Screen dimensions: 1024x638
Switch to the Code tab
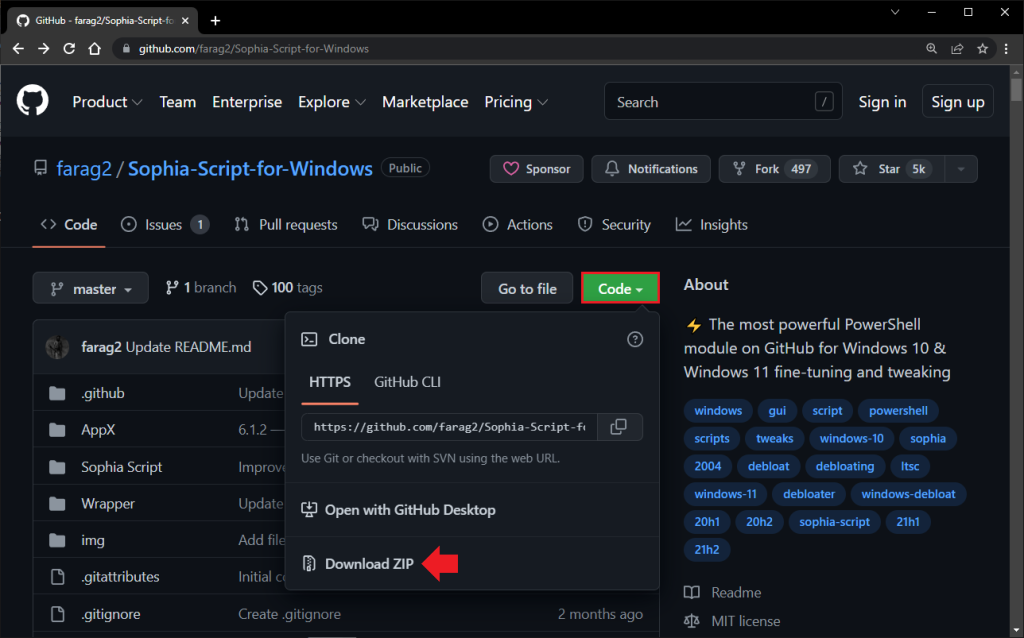pos(69,225)
